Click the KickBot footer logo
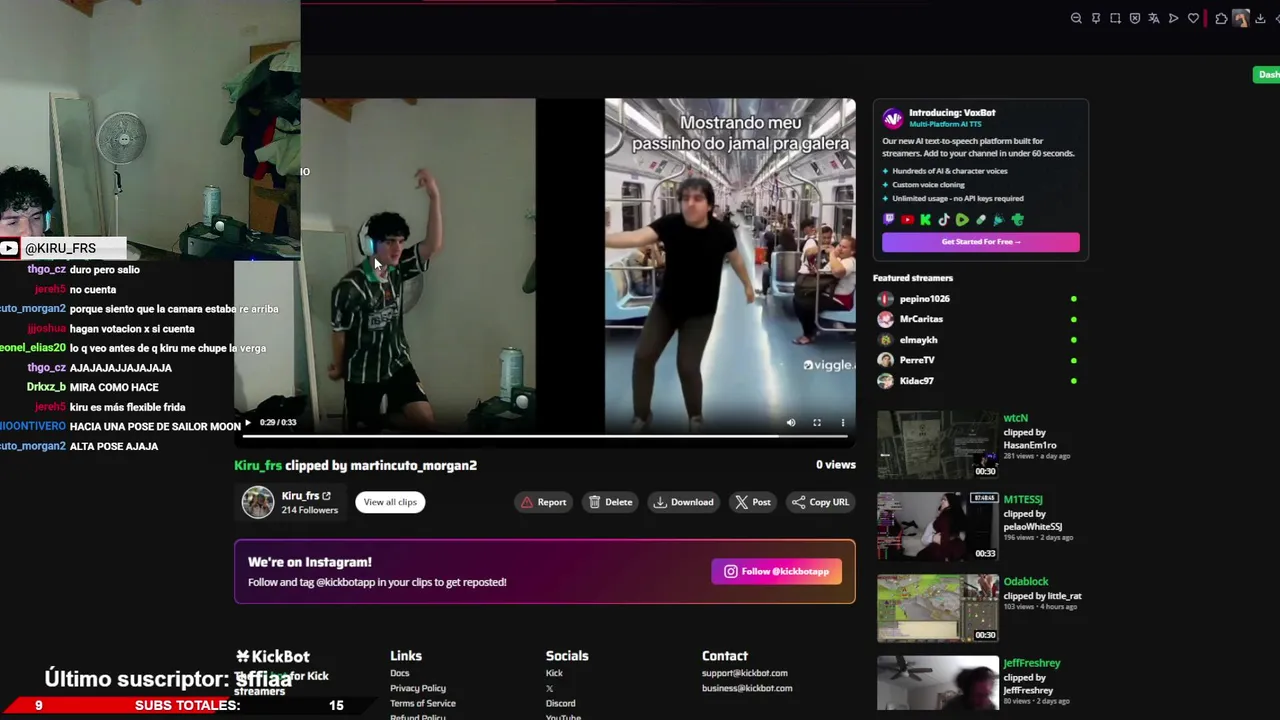This screenshot has width=1280, height=720. pyautogui.click(x=273, y=656)
